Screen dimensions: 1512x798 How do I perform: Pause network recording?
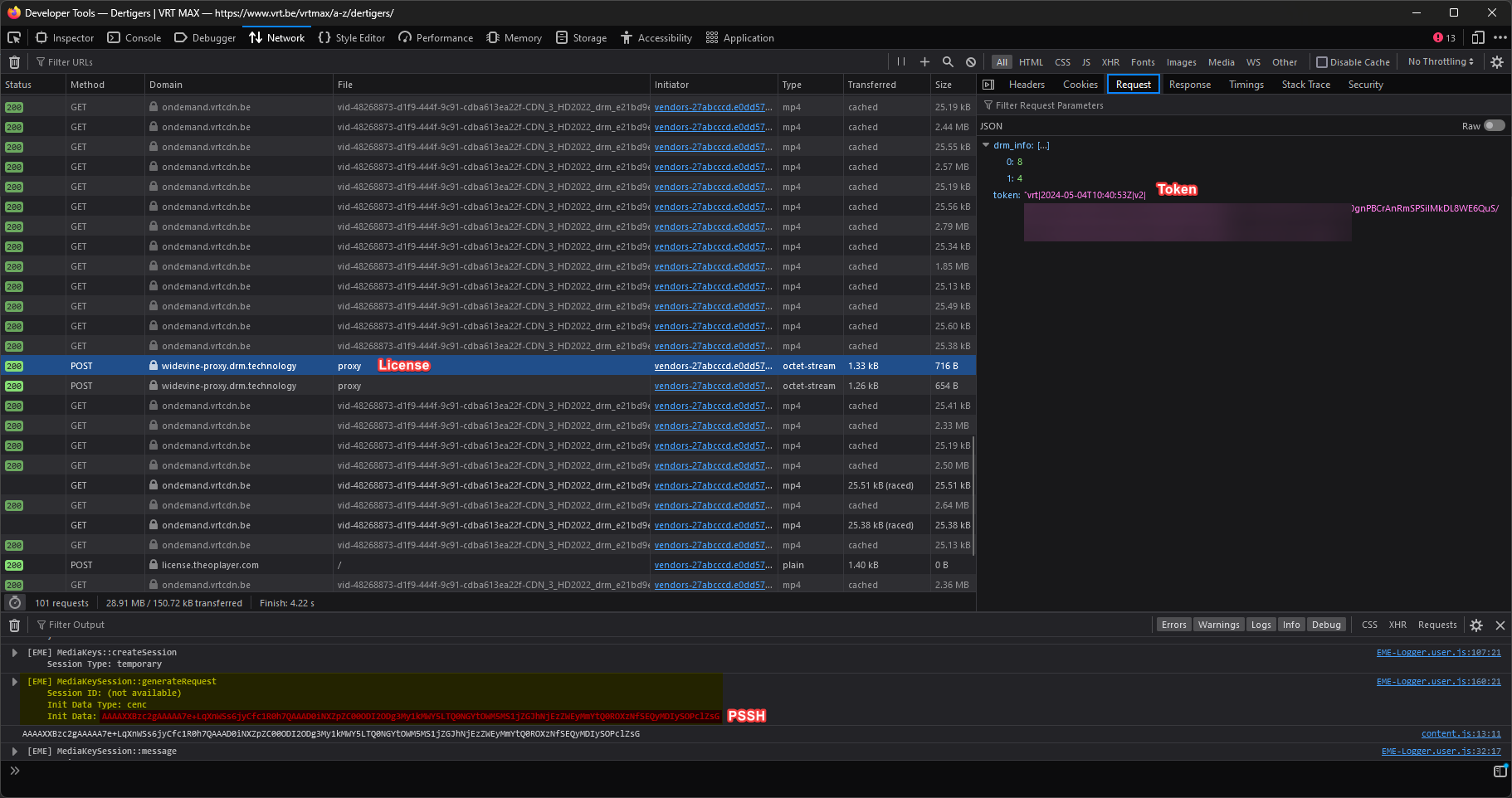point(901,62)
